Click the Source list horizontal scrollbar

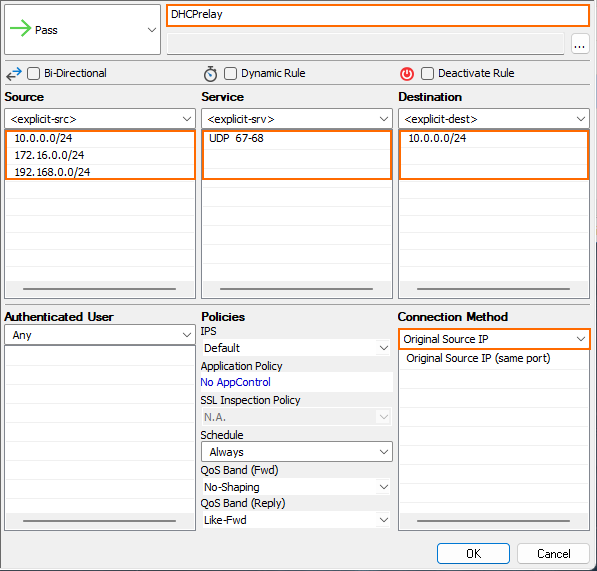(99, 289)
